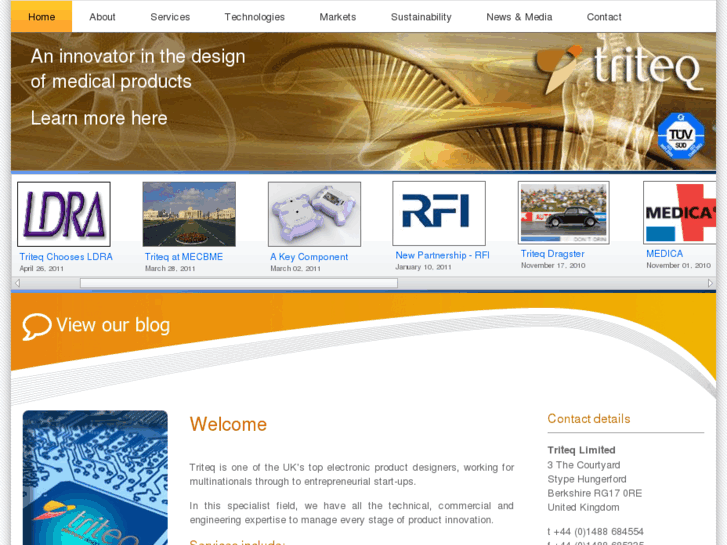Open the LDRA logo thumbnail

64,214
